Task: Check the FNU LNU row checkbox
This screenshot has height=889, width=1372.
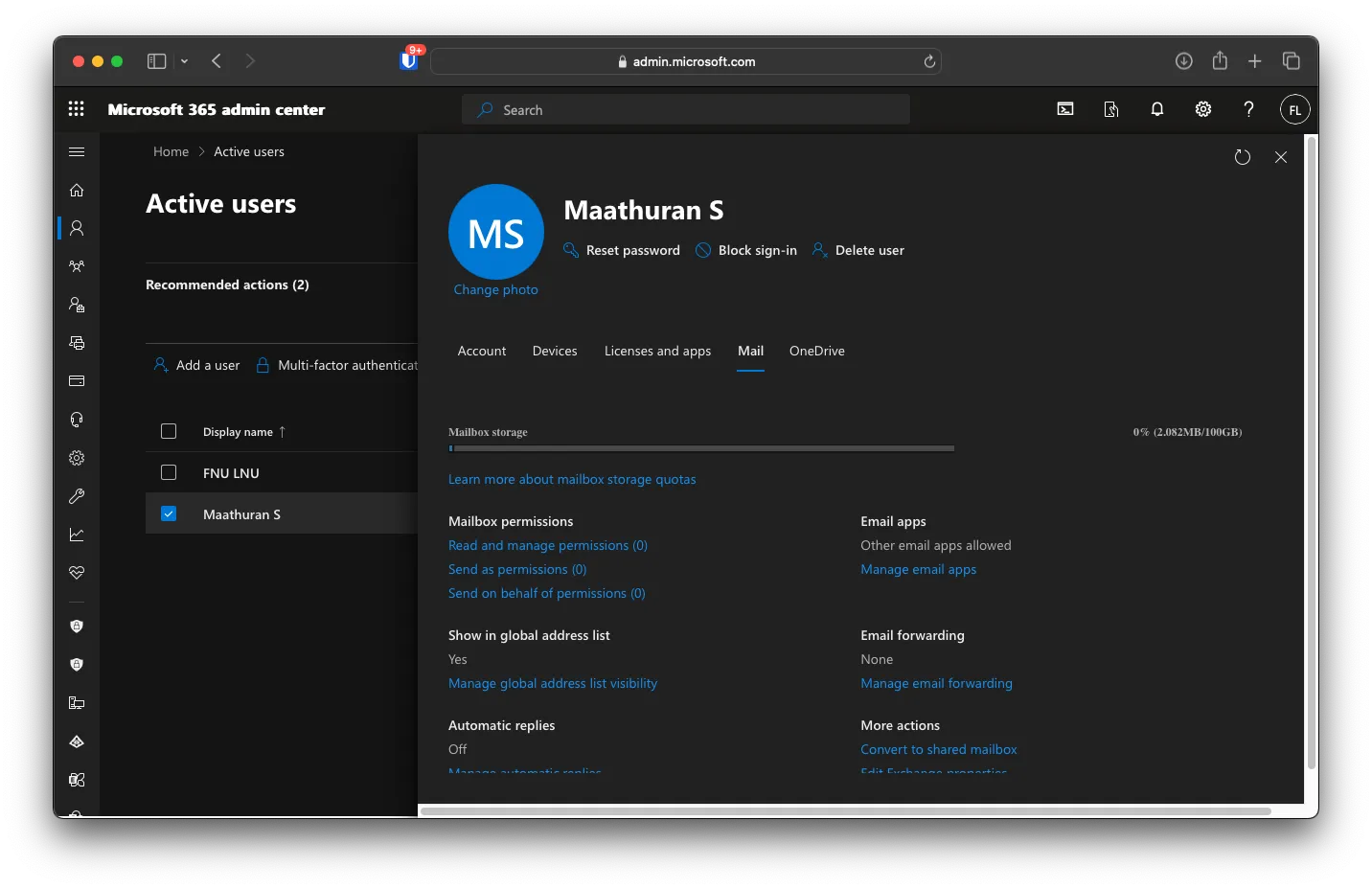Action: [169, 472]
